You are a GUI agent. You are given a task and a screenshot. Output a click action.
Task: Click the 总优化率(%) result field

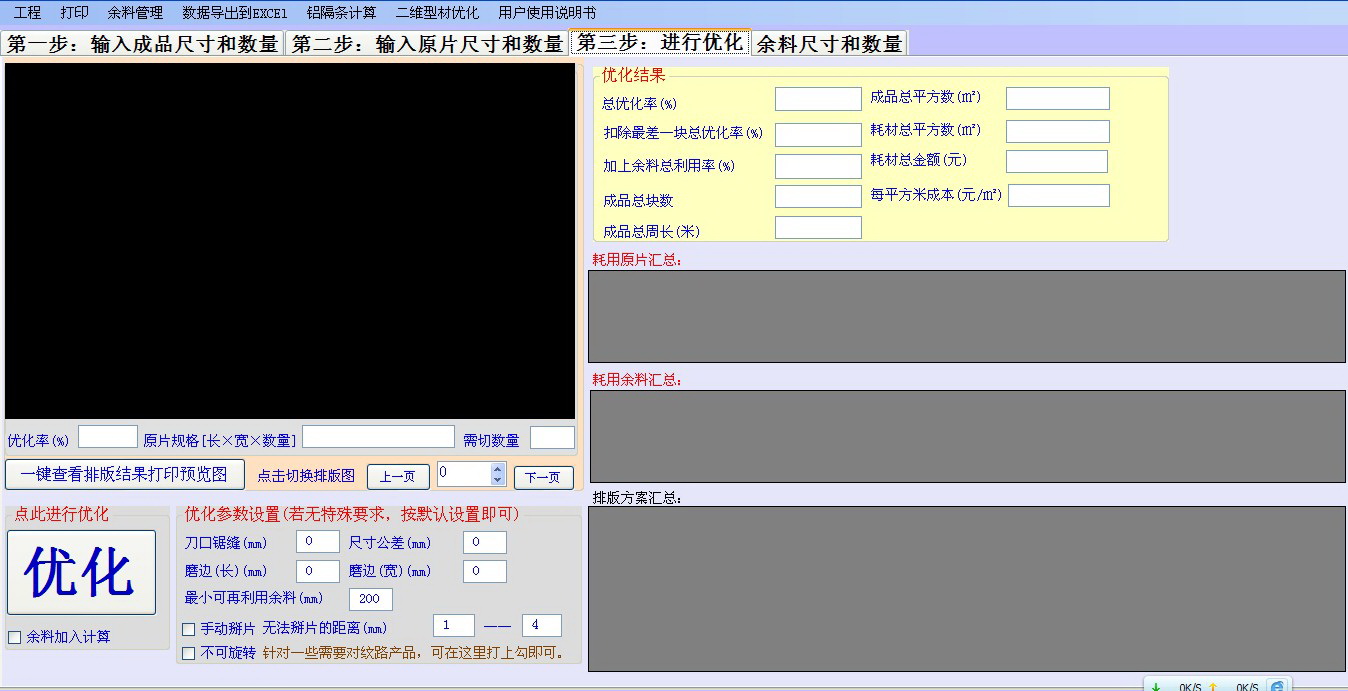[818, 99]
